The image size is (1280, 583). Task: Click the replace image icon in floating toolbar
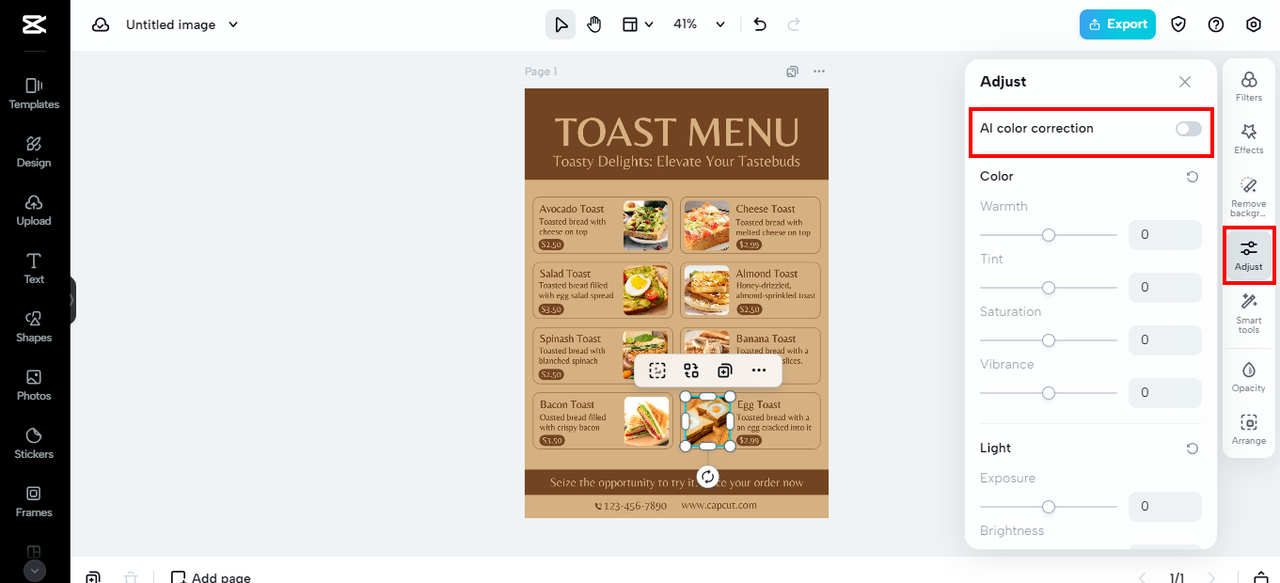691,370
